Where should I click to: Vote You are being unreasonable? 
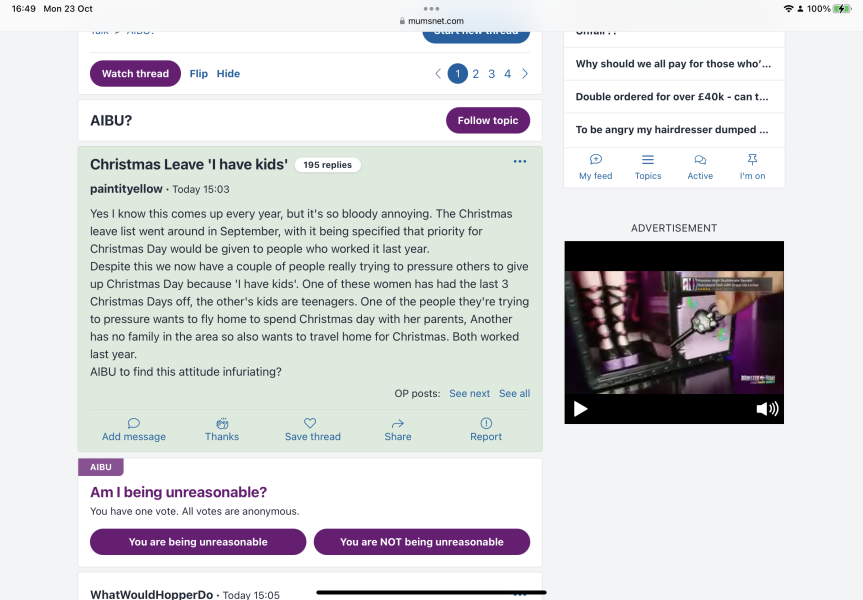point(198,542)
